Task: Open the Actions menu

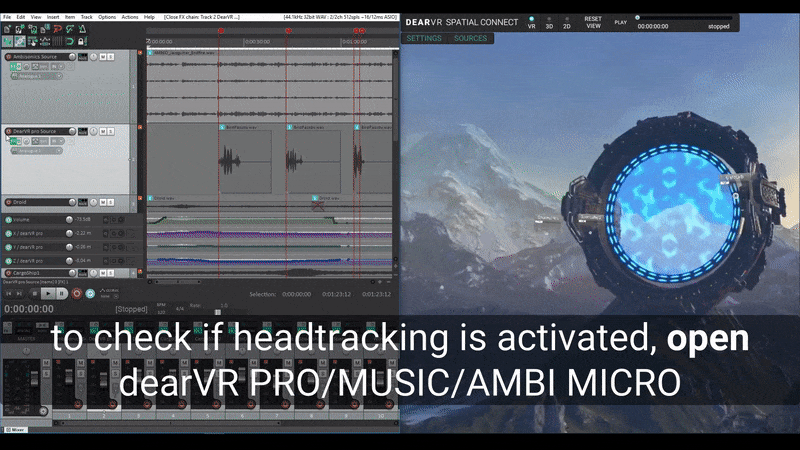Action: (x=130, y=17)
